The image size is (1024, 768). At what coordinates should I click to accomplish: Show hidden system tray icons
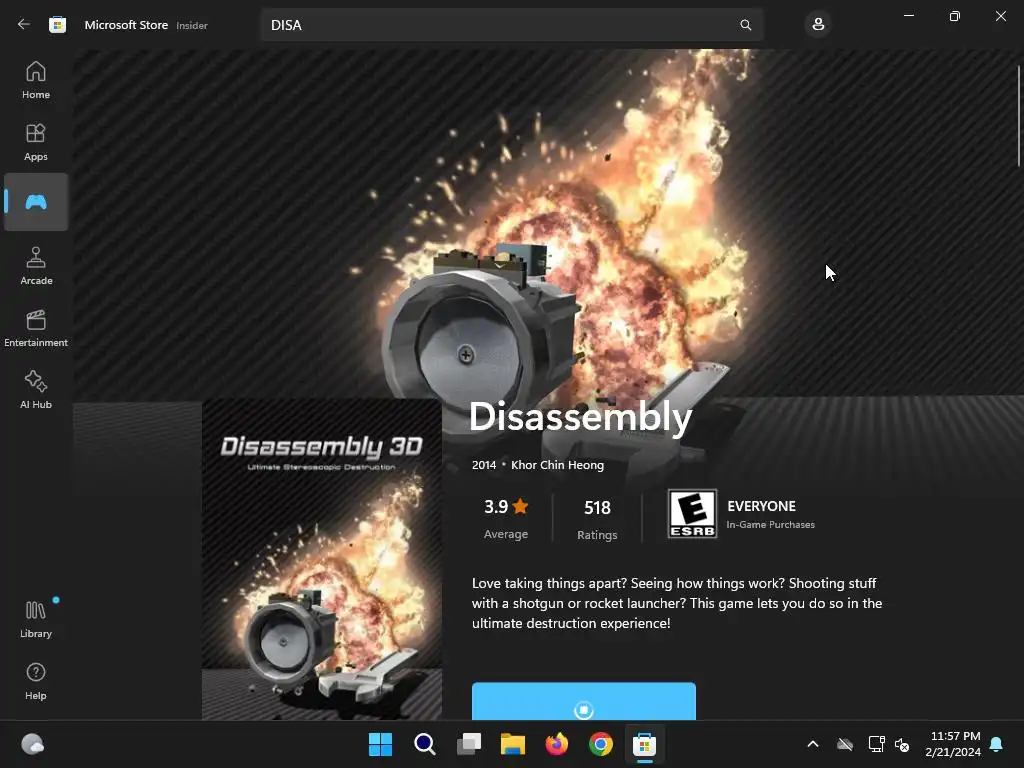(x=813, y=744)
